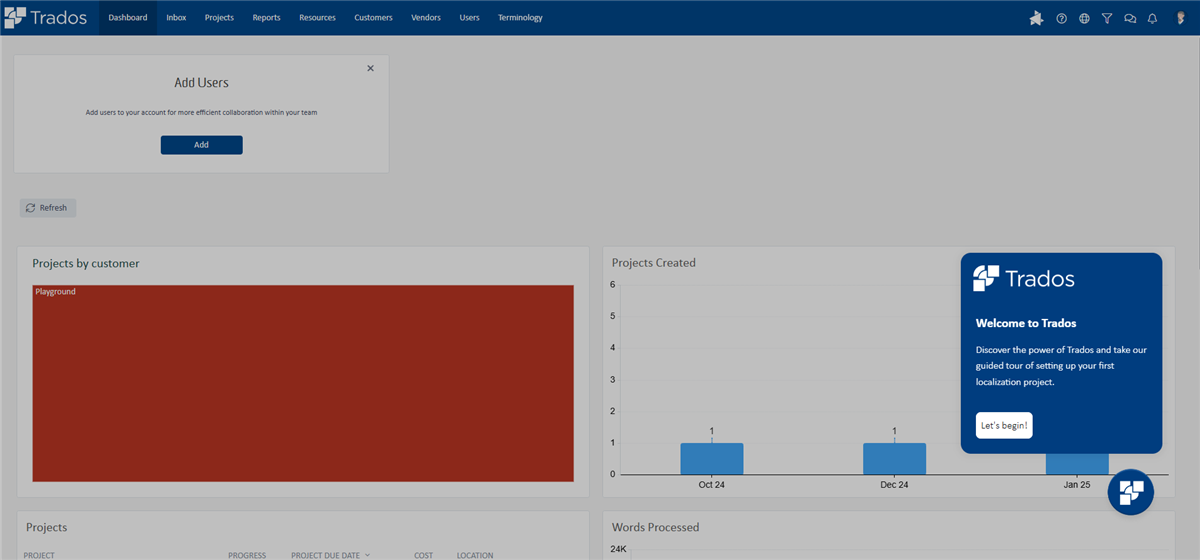This screenshot has width=1200, height=560.
Task: Open the chat conversations icon
Action: pos(1130,18)
